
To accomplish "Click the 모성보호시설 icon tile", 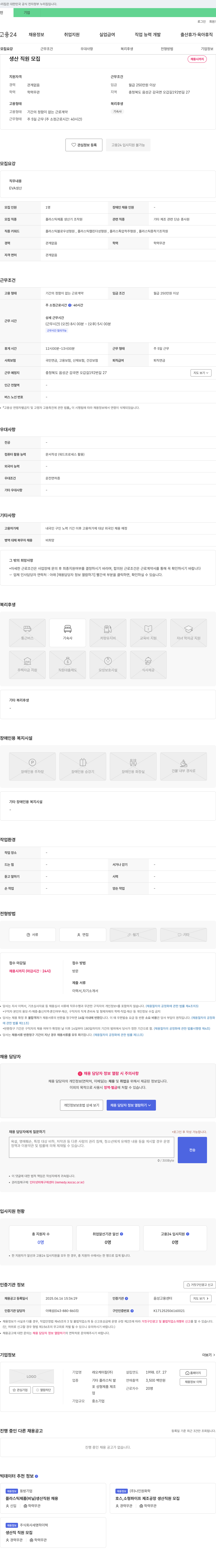I will click(108, 665).
